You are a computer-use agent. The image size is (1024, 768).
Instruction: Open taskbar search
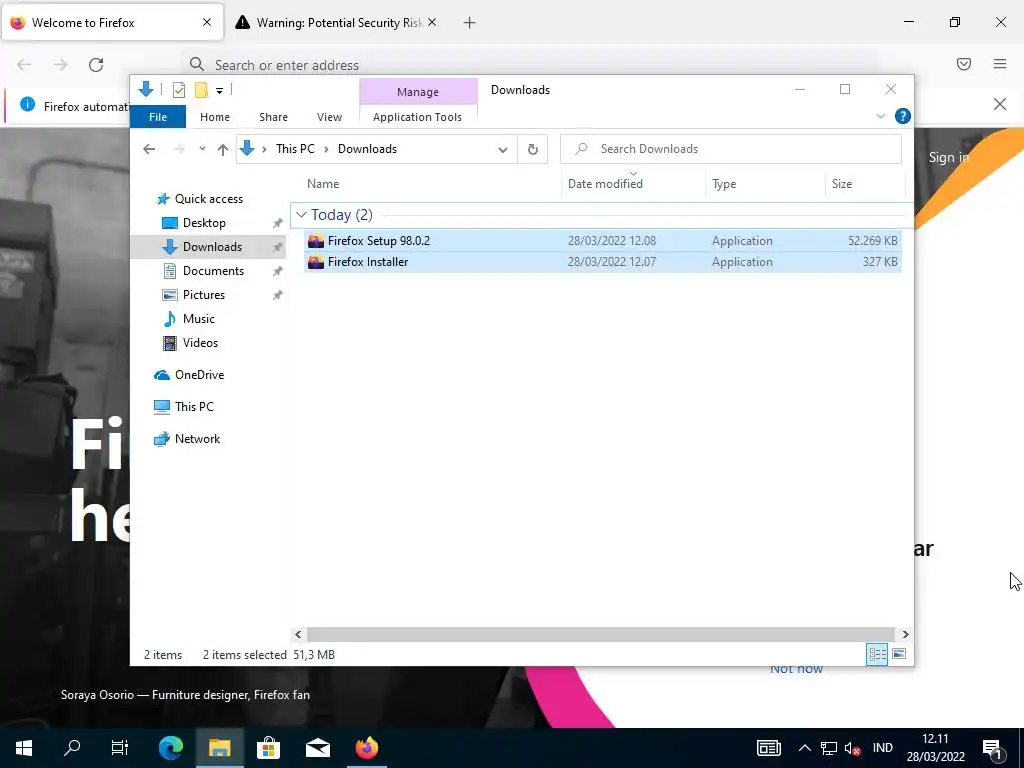72,748
